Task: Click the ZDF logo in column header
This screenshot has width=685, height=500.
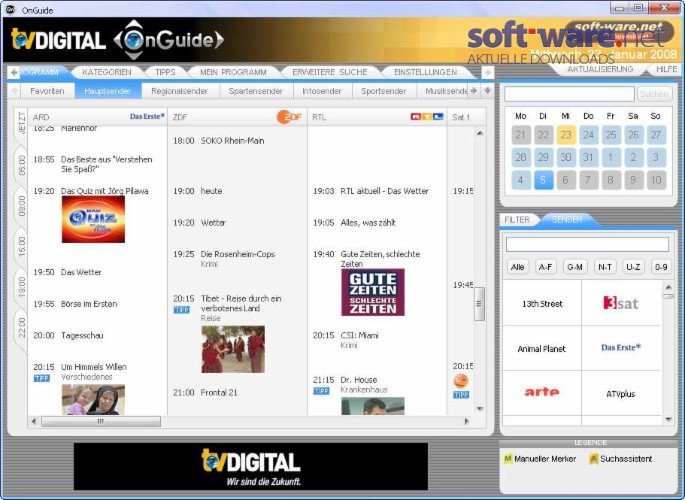Action: pyautogui.click(x=289, y=117)
